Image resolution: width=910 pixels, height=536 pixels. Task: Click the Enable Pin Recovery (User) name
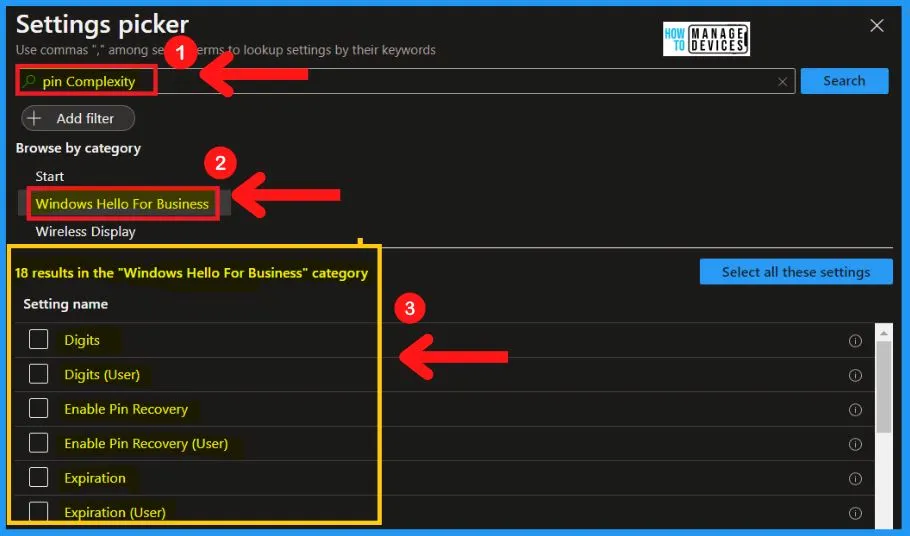click(146, 444)
